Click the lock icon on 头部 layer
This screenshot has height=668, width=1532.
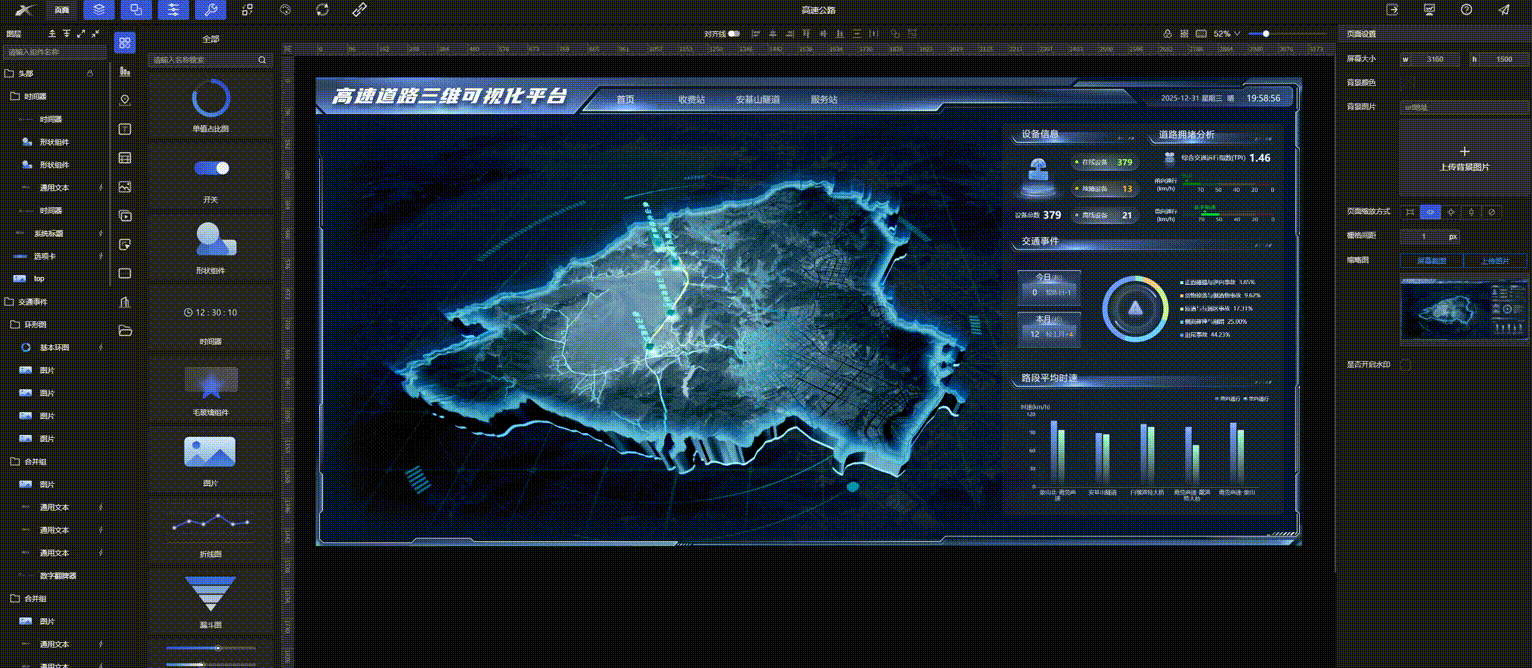89,73
